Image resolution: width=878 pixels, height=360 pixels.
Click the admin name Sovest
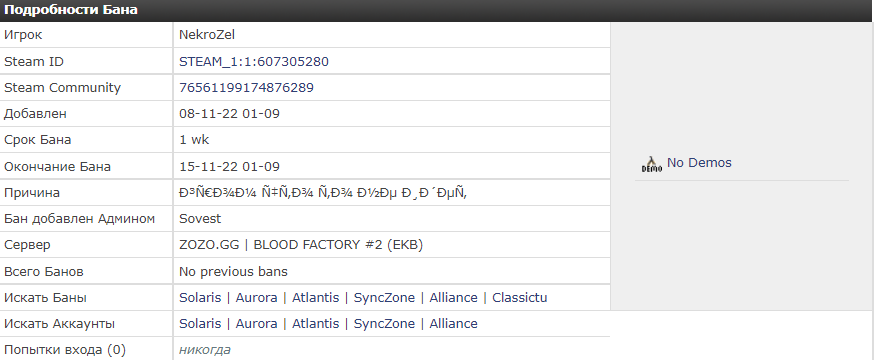tap(200, 219)
